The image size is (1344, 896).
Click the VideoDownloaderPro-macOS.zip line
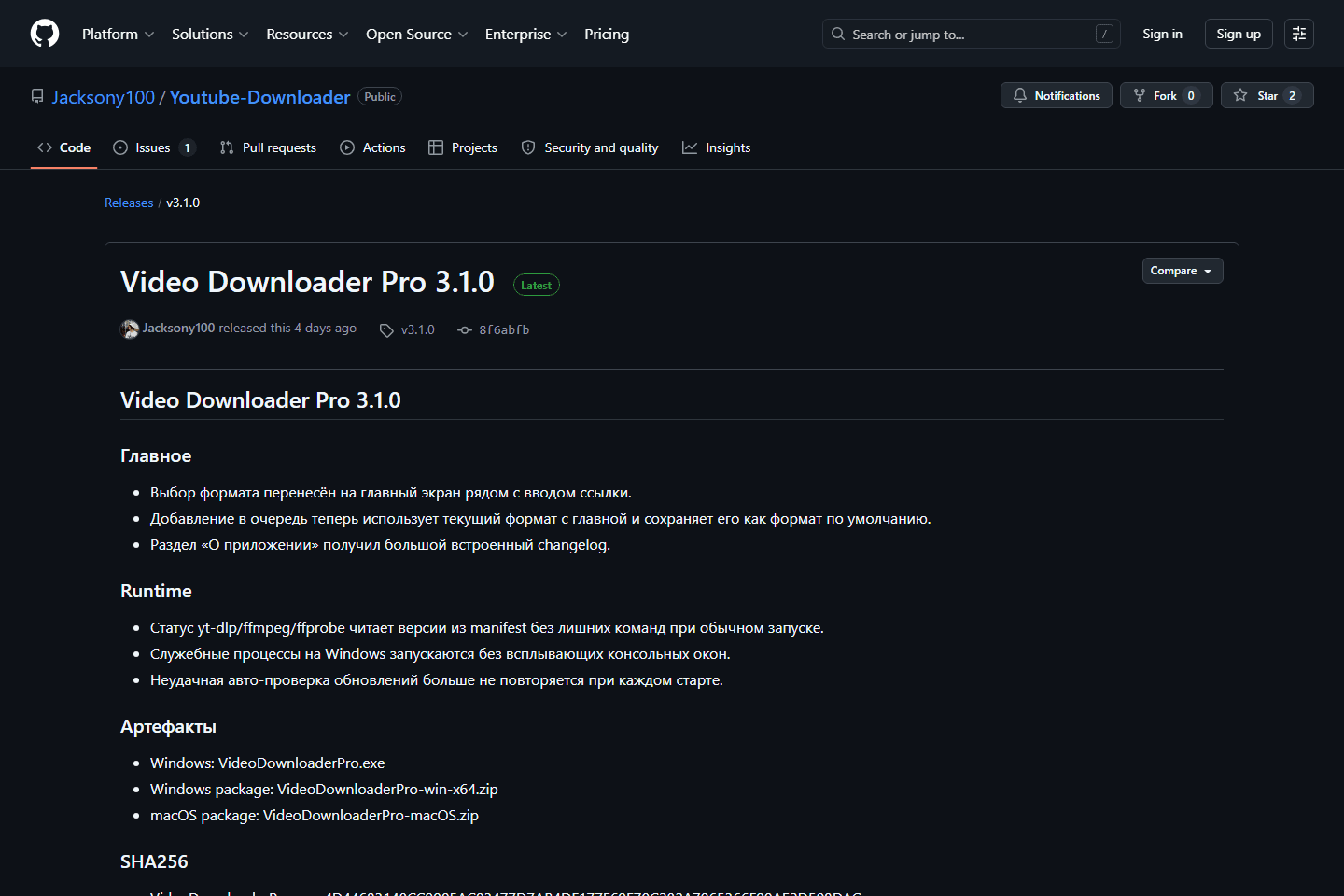click(x=315, y=816)
